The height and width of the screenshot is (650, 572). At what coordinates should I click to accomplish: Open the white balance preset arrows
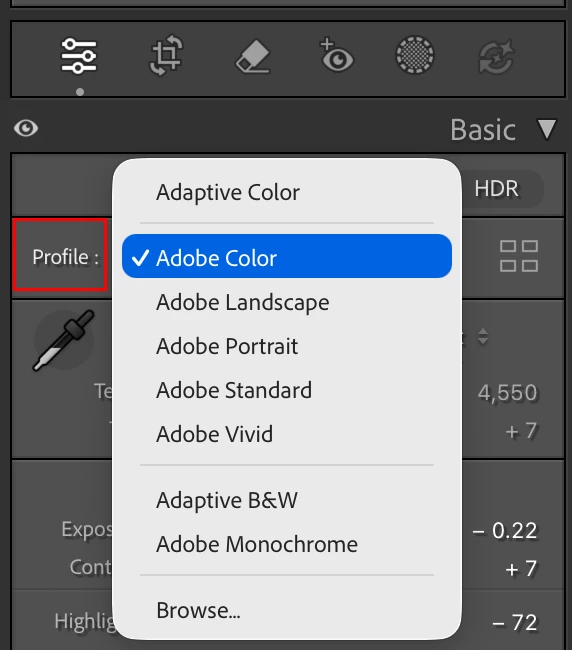[483, 336]
